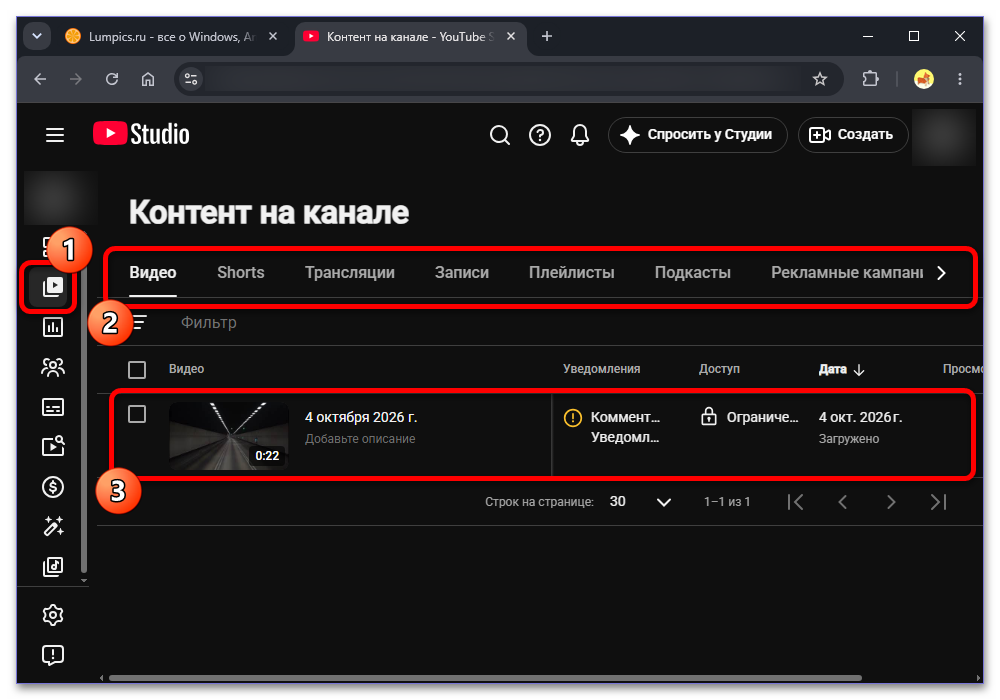1000x700 pixels.
Task: Switch to the Shorts tab
Action: (240, 273)
